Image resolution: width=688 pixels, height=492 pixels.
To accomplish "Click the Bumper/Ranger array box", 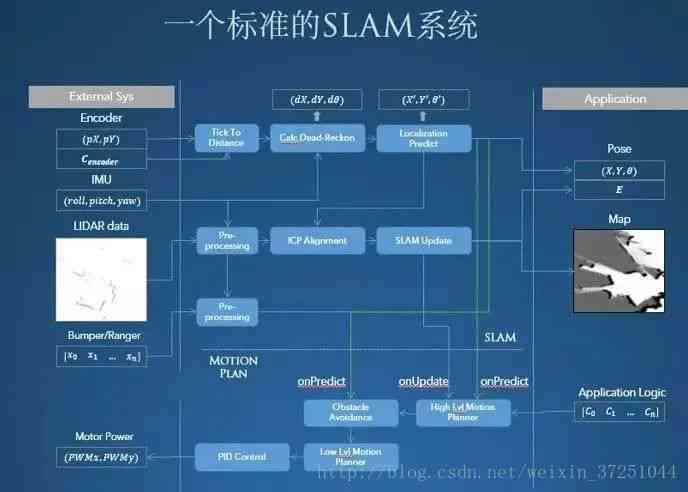I will pyautogui.click(x=101, y=356).
